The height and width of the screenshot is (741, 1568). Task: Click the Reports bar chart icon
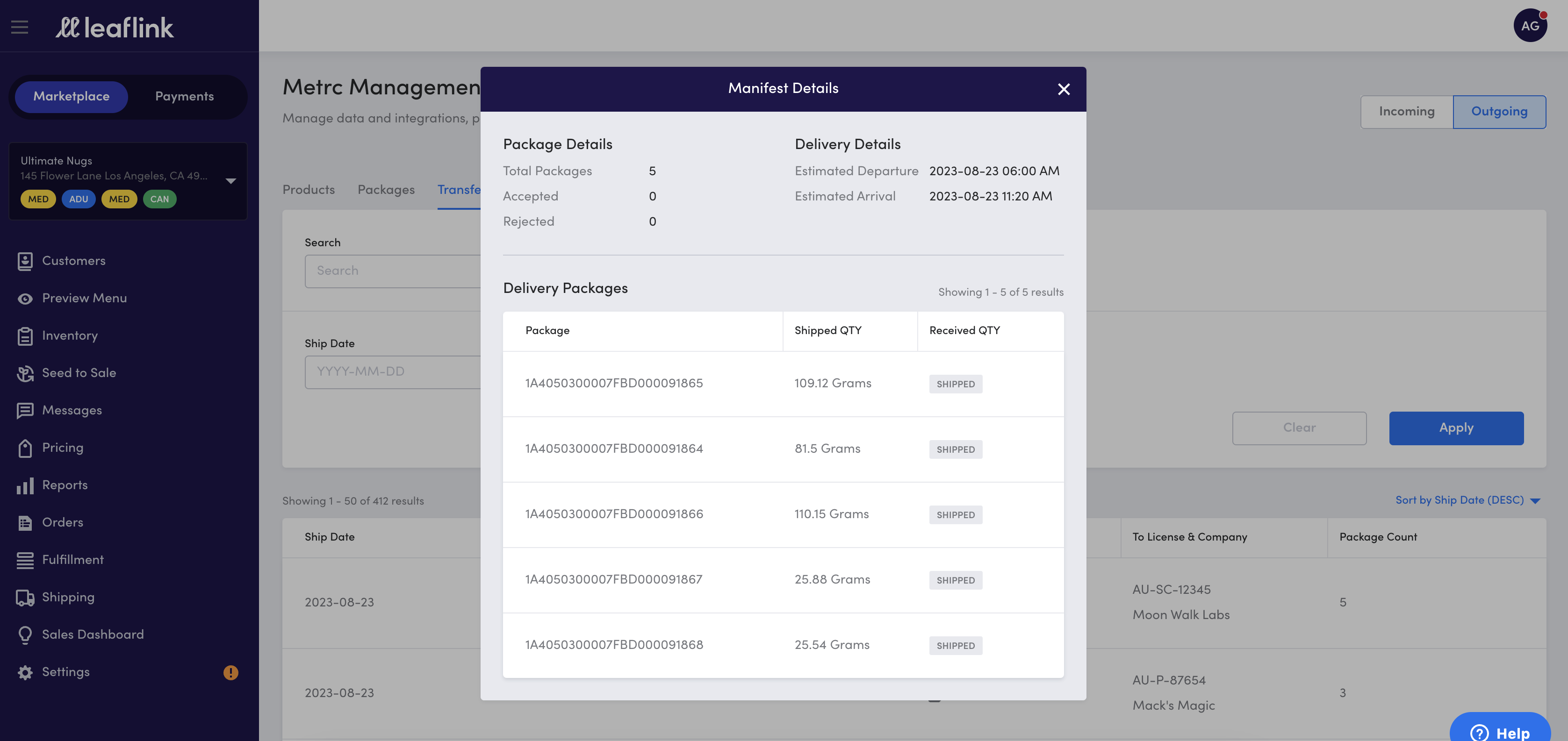tap(25, 485)
